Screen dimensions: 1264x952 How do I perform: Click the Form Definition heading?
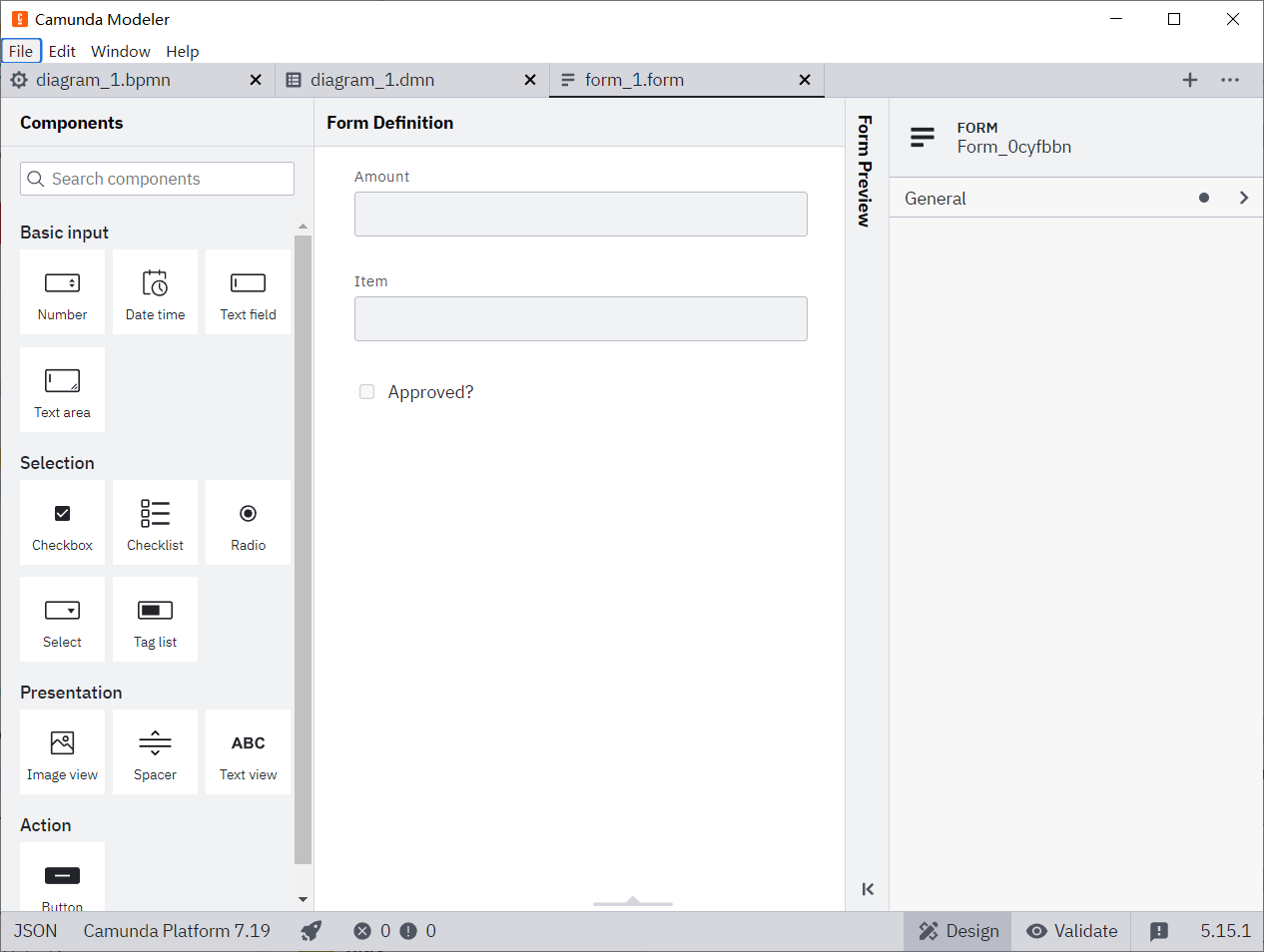[x=389, y=123]
